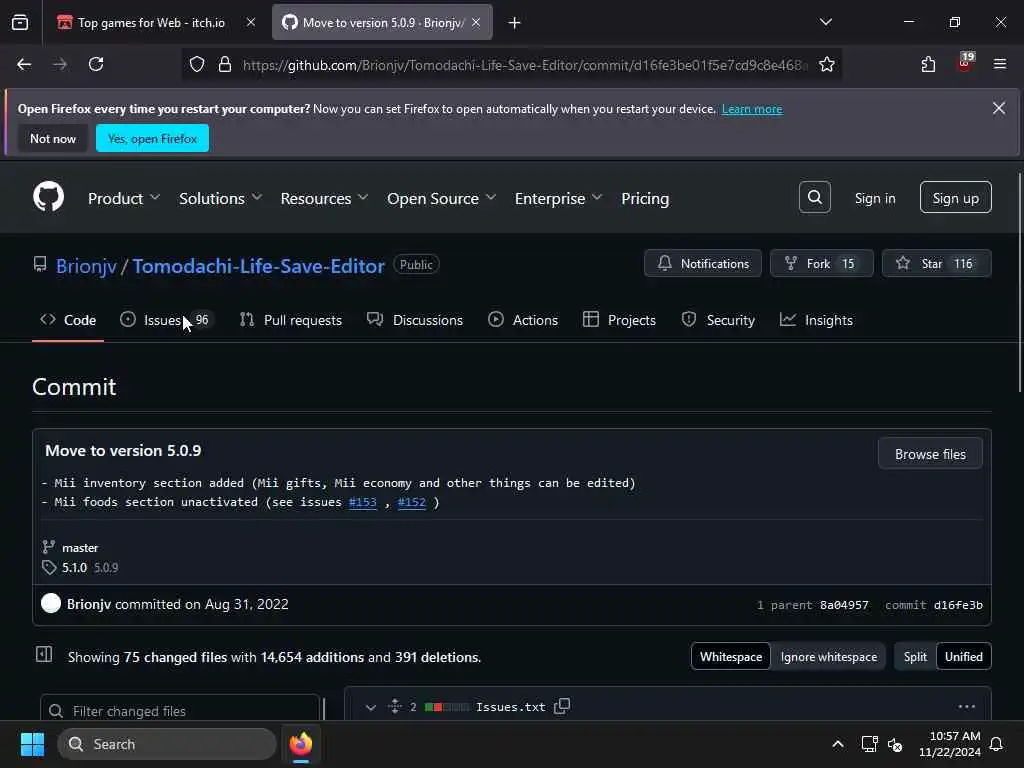Click the GitHub Octocat logo
The height and width of the screenshot is (768, 1024).
click(x=48, y=197)
